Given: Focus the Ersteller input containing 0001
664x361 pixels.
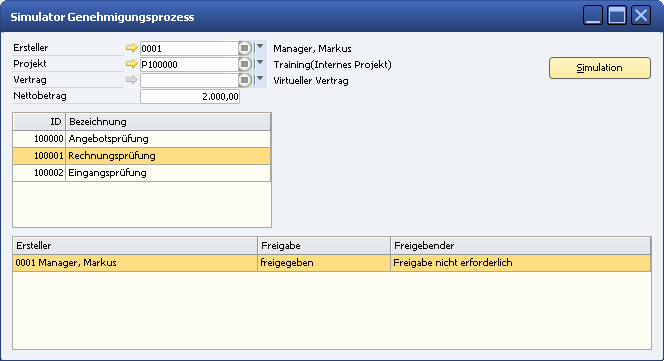Looking at the screenshot, I should 189,48.
